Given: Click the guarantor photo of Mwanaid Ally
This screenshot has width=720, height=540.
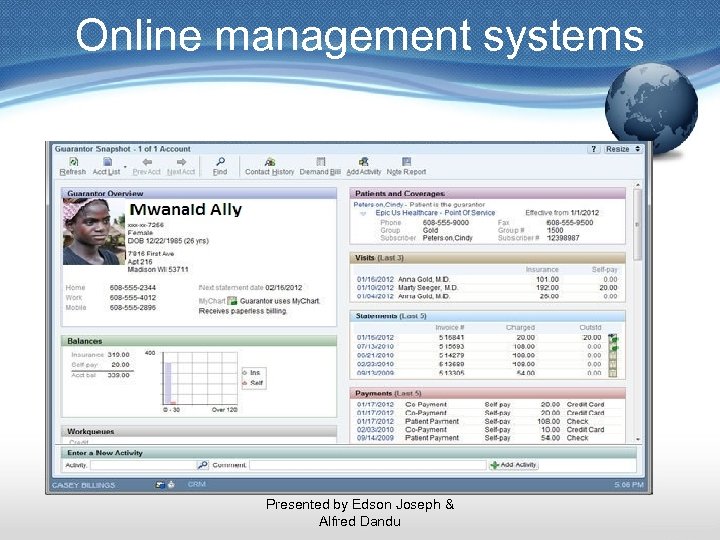Looking at the screenshot, I should [x=94, y=232].
